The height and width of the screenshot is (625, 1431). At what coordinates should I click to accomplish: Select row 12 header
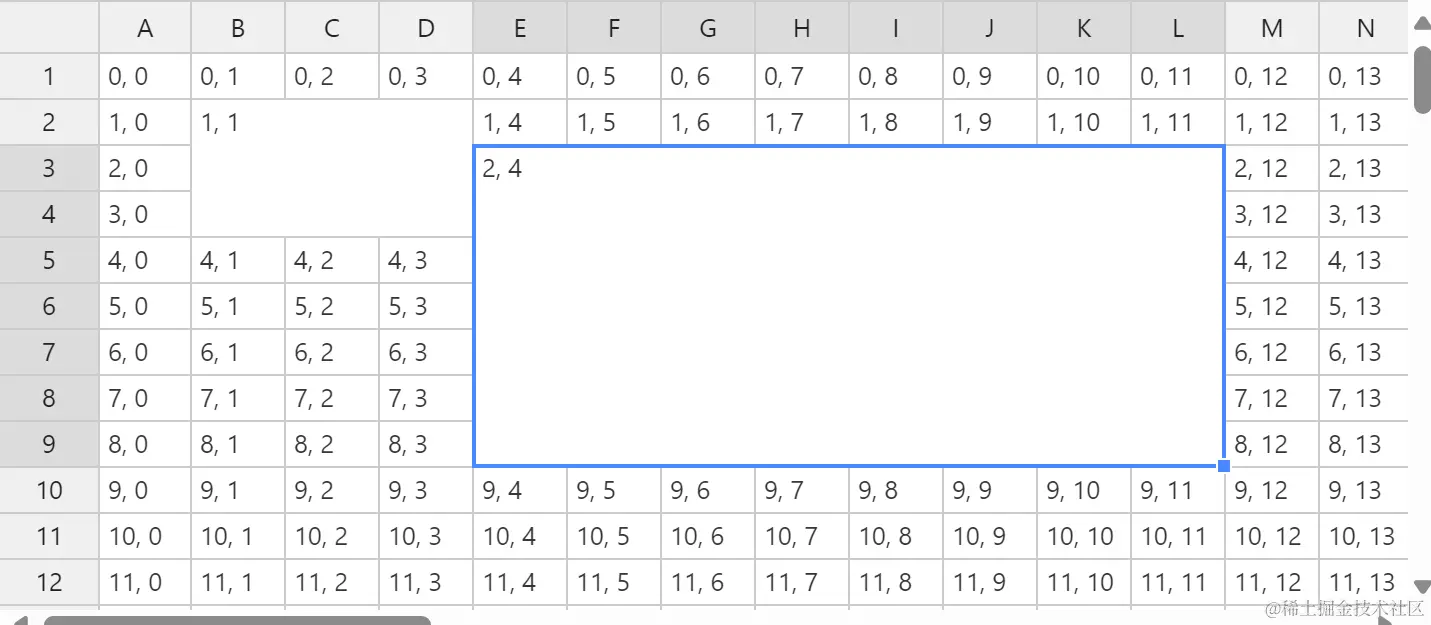[x=49, y=582]
